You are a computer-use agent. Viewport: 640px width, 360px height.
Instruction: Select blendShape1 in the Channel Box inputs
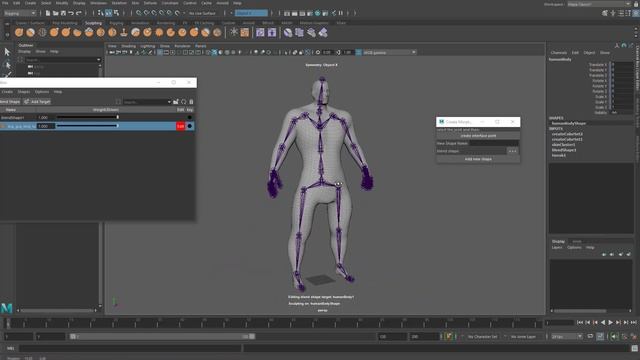coord(564,150)
